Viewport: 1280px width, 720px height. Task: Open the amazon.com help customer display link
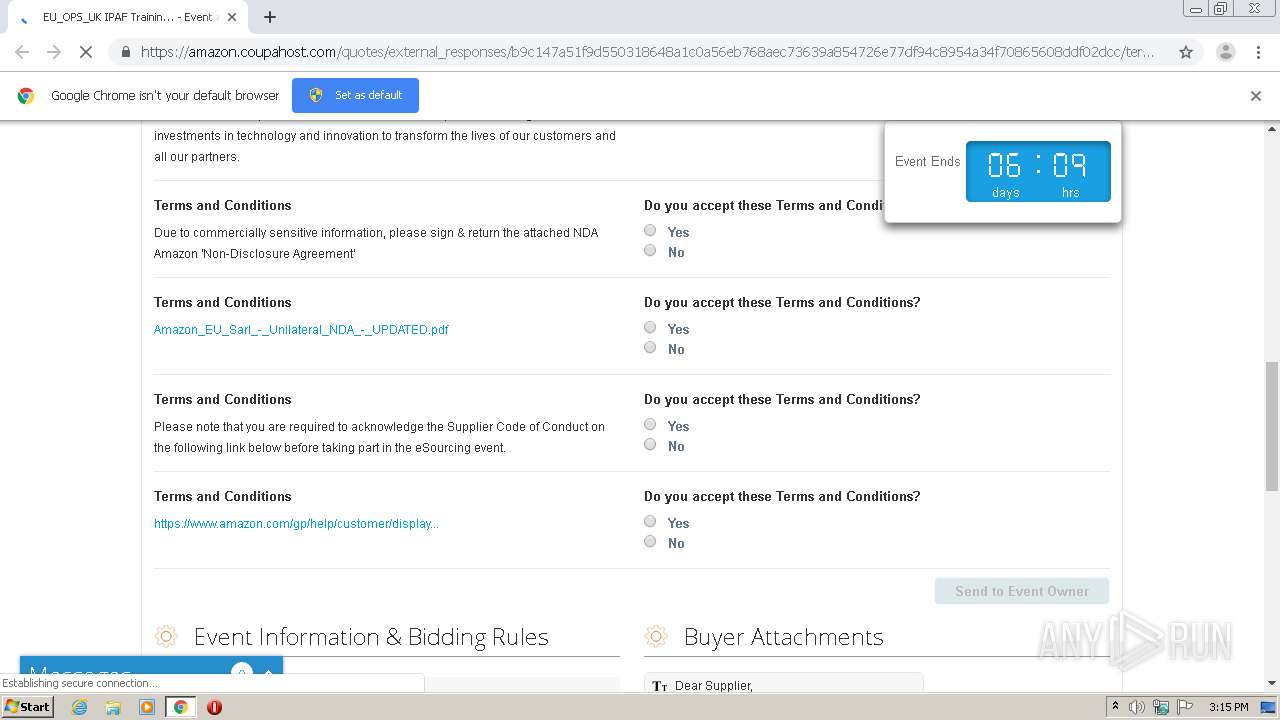[296, 524]
